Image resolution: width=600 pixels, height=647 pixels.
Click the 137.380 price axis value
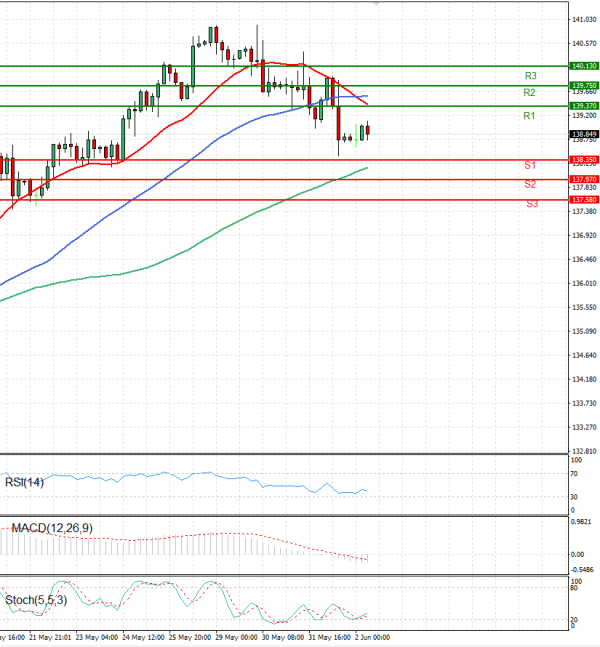pos(584,212)
